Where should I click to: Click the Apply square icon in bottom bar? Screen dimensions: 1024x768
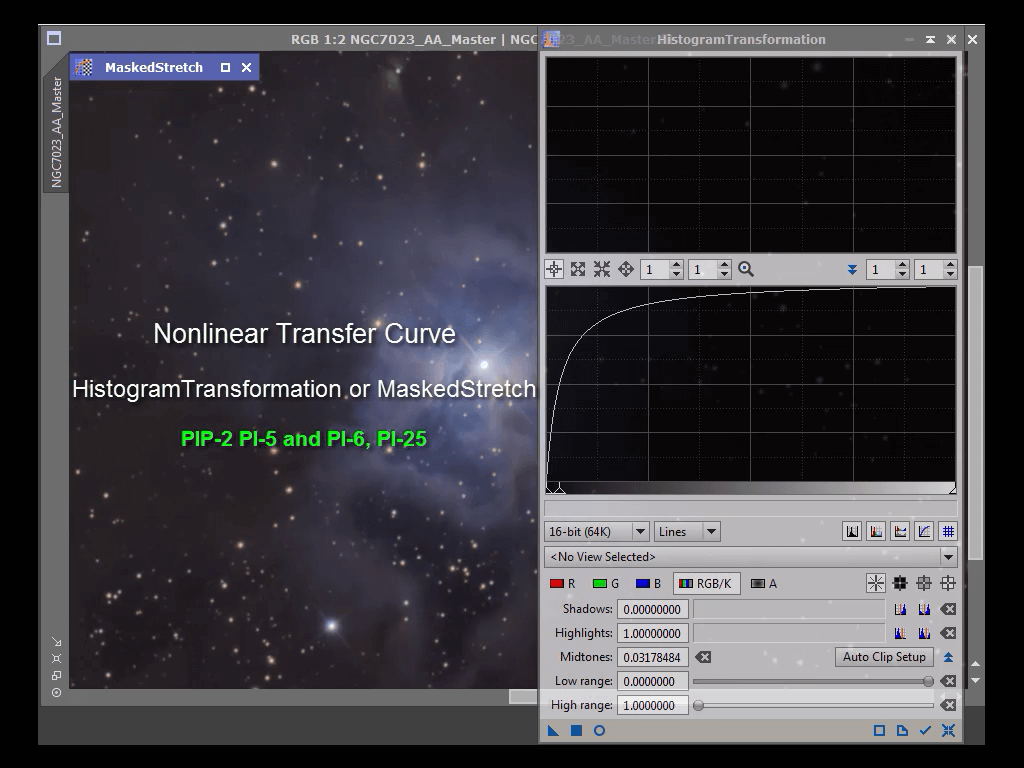(x=576, y=731)
